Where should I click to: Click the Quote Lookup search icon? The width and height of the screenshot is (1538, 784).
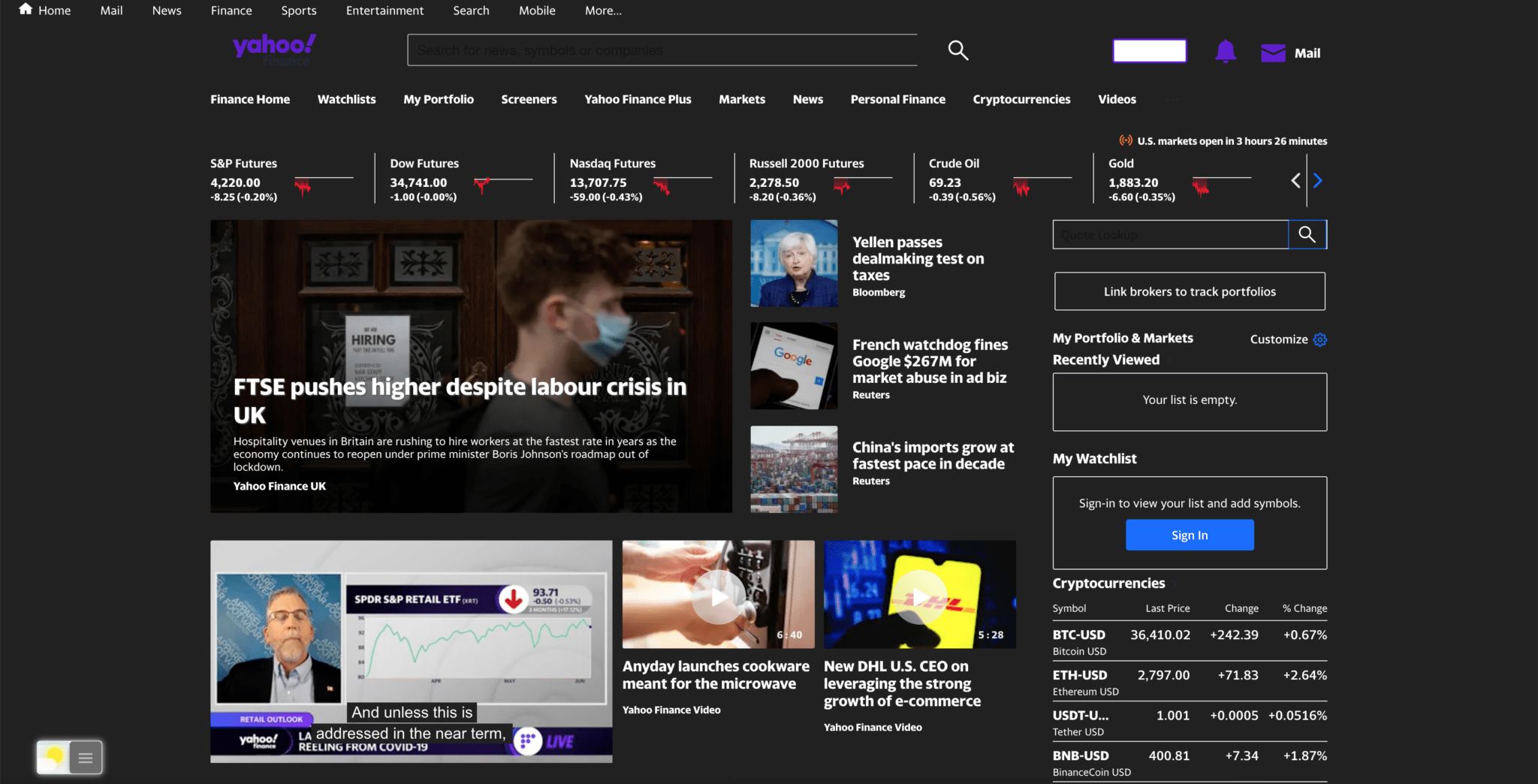point(1307,234)
